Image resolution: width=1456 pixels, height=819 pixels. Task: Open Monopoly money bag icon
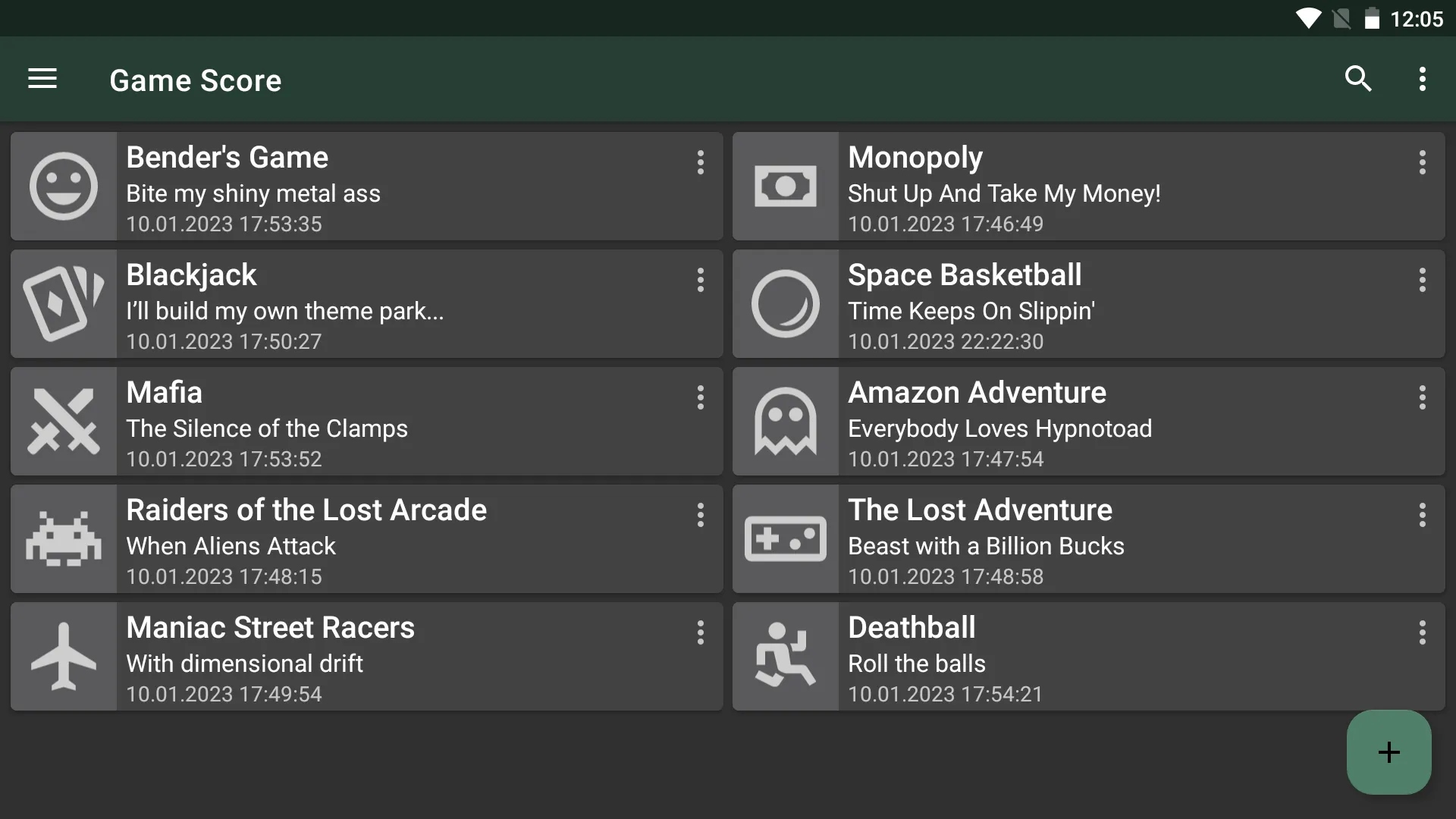tap(785, 186)
